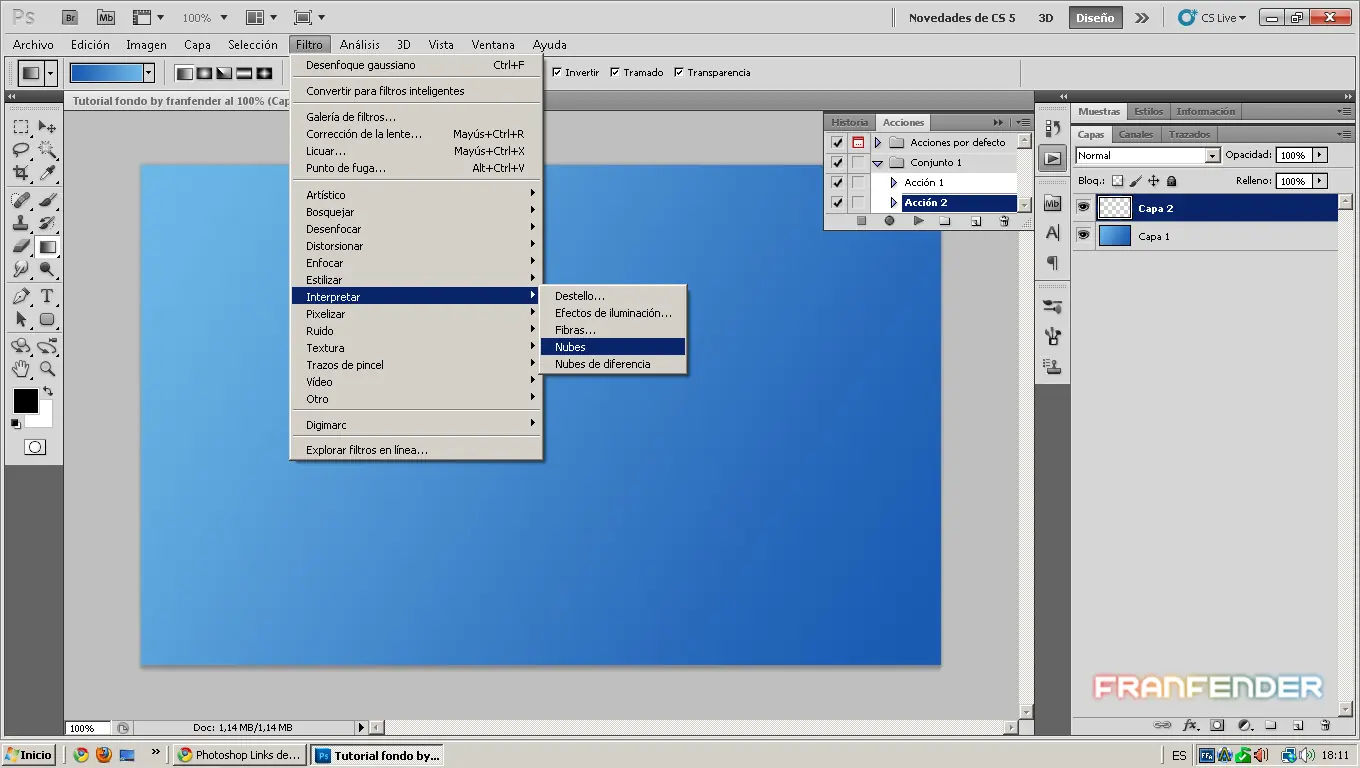Click Play action button in Acciones panel

pyautogui.click(x=918, y=221)
